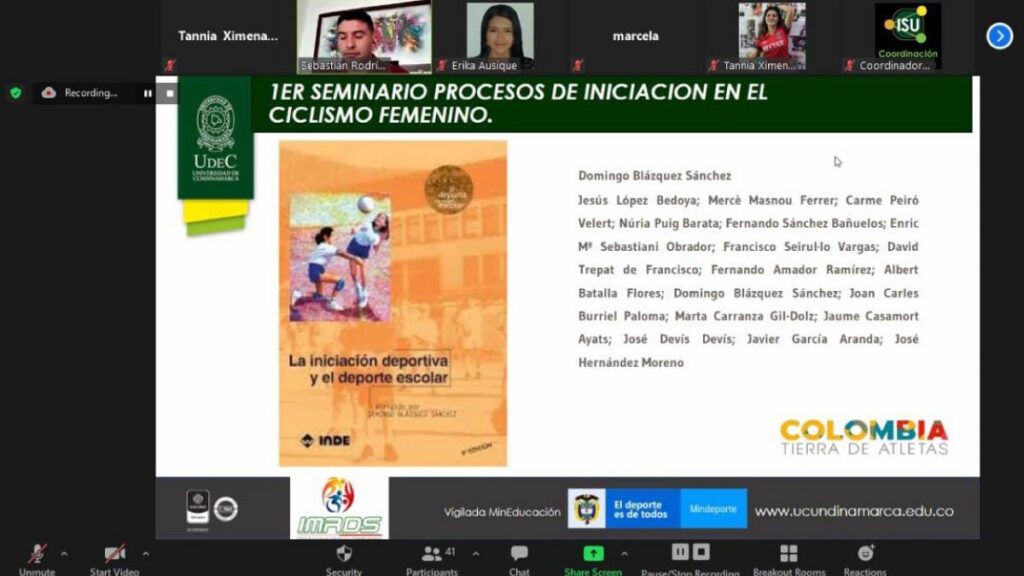Click the blue Mindeporte badge

pyautogui.click(x=713, y=509)
